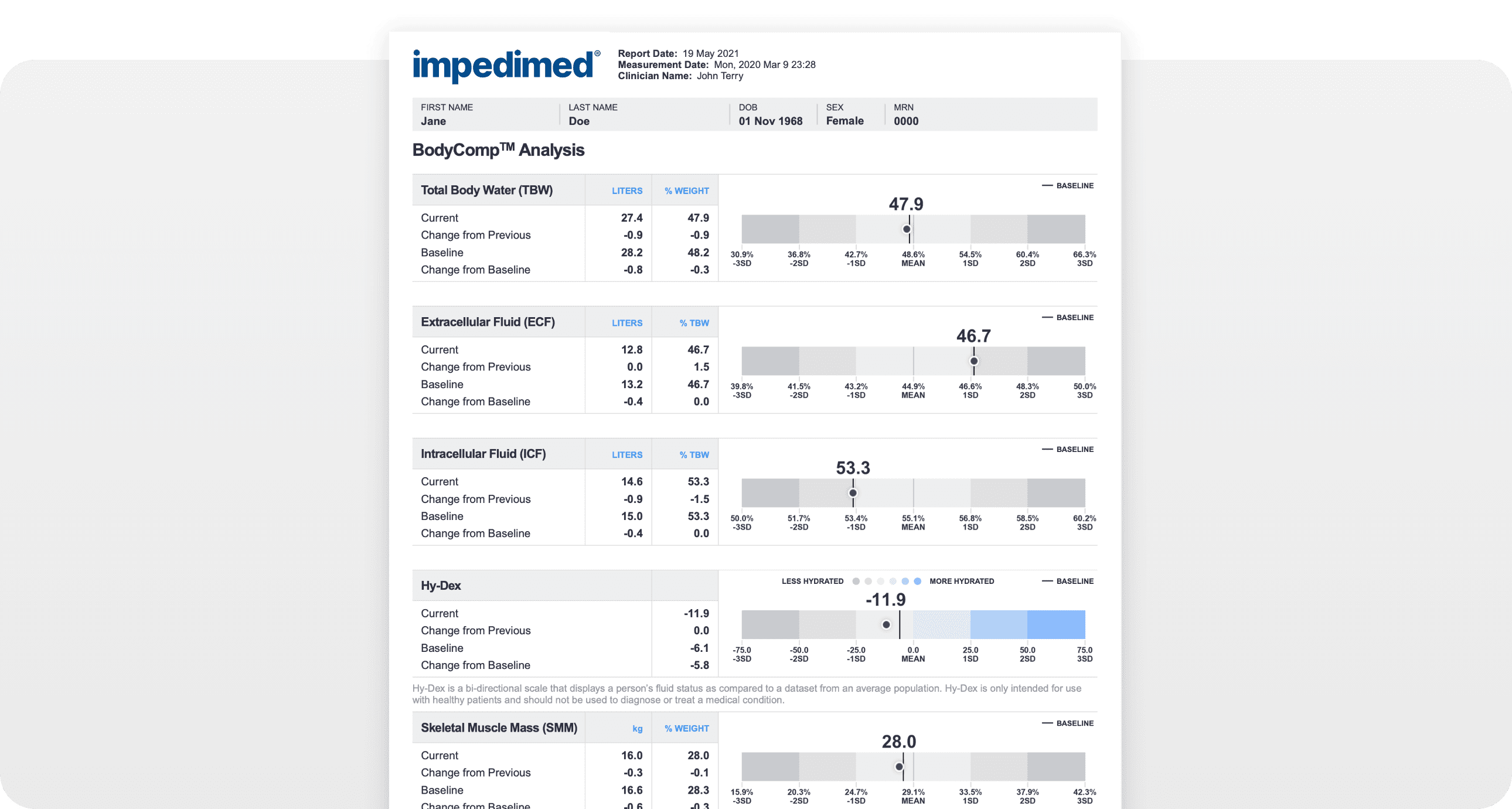Click '60.2% 3SD' label on ICF chart
Screen dimensions: 1512x809
coord(1084,522)
